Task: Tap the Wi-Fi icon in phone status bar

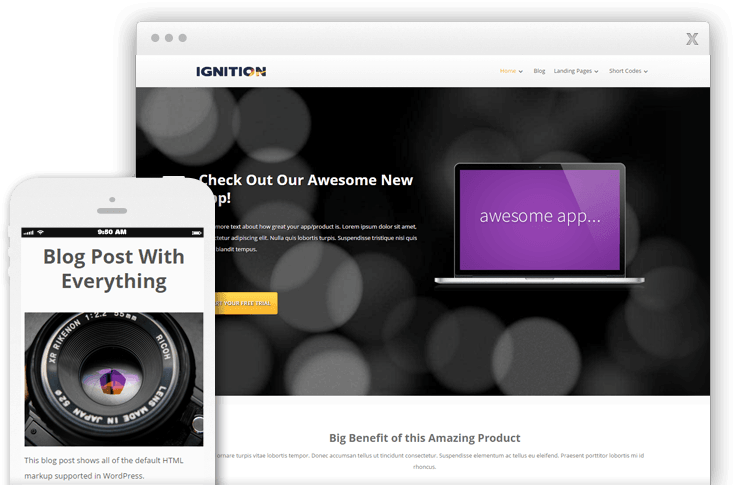Action: pyautogui.click(x=40, y=232)
